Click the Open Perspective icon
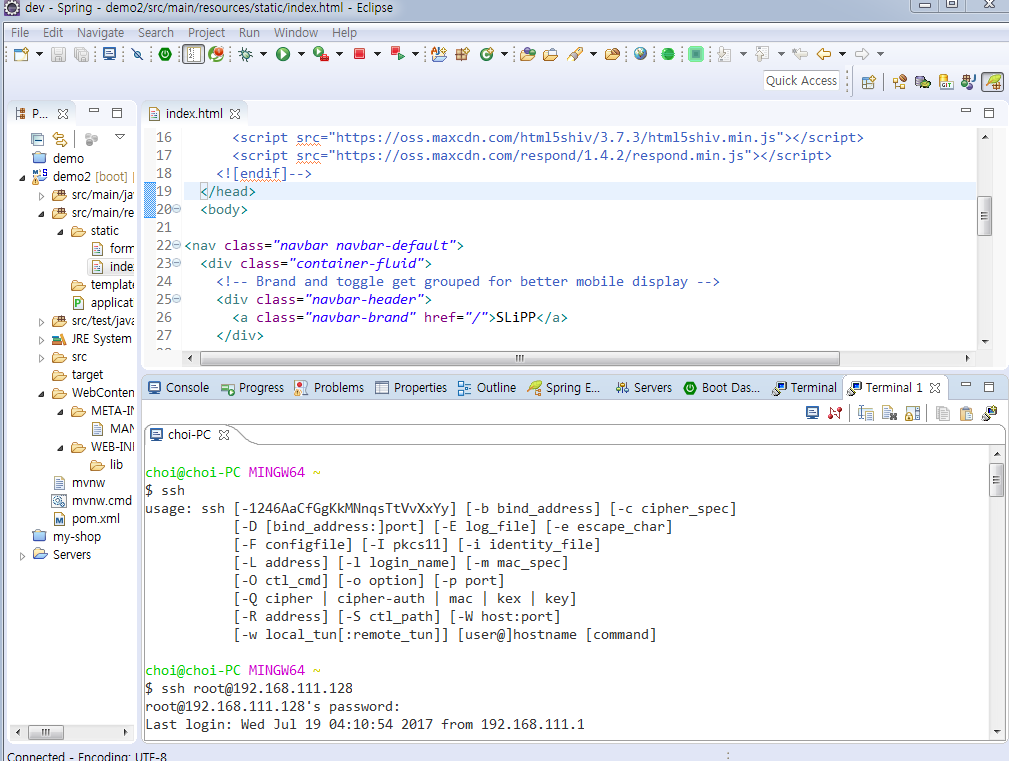 [x=869, y=82]
